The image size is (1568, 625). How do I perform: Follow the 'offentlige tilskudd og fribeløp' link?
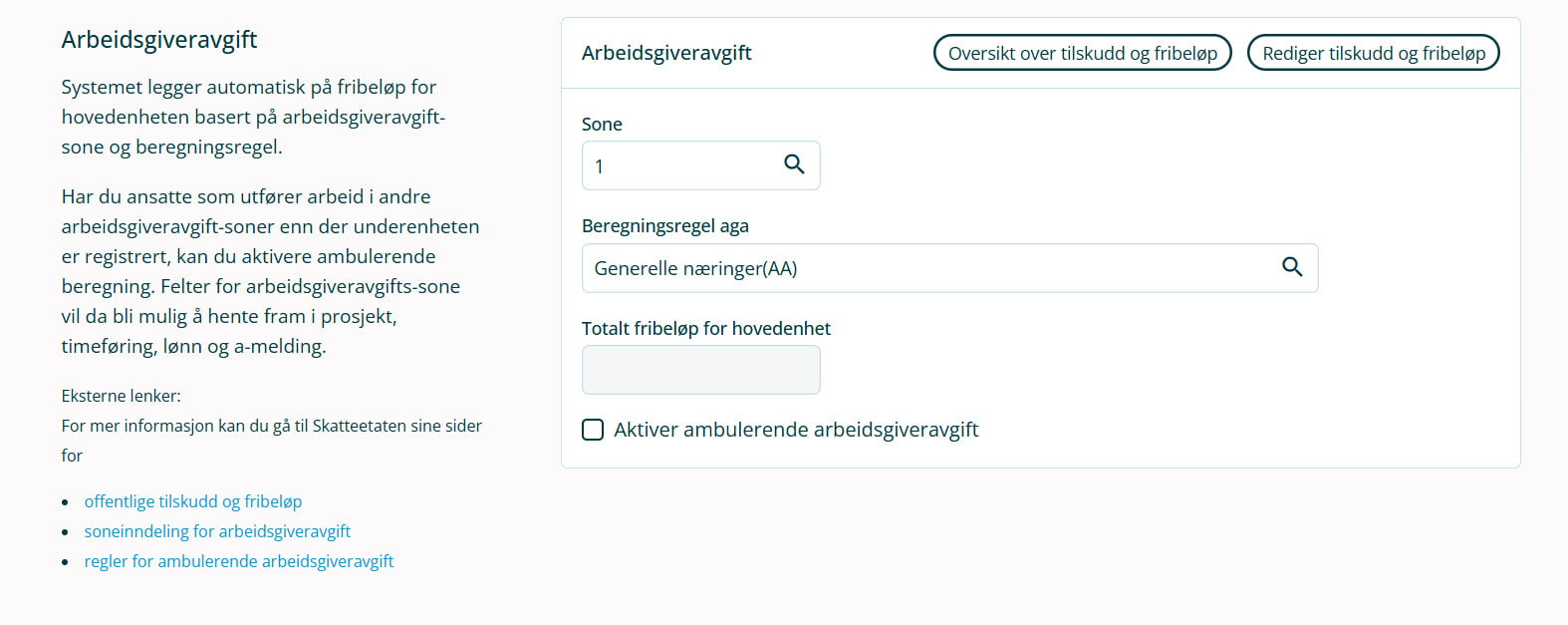193,501
